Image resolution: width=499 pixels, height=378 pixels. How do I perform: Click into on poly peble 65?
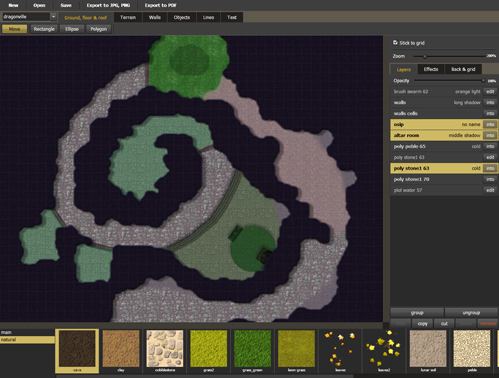[490, 146]
